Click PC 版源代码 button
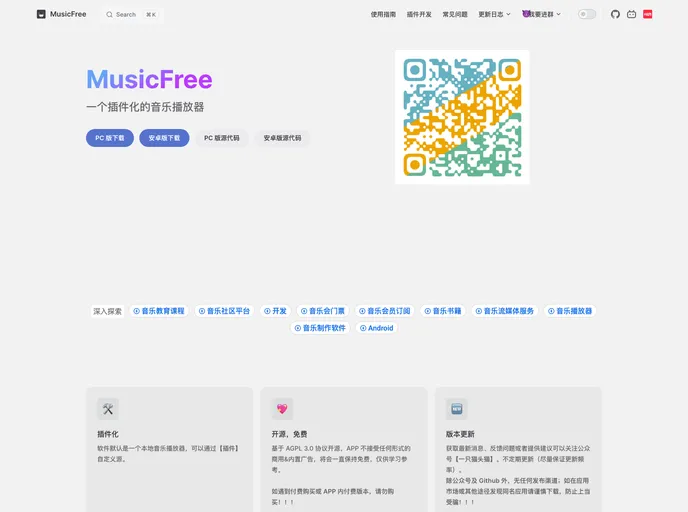Viewport: 688px width, 512px height. (x=222, y=138)
